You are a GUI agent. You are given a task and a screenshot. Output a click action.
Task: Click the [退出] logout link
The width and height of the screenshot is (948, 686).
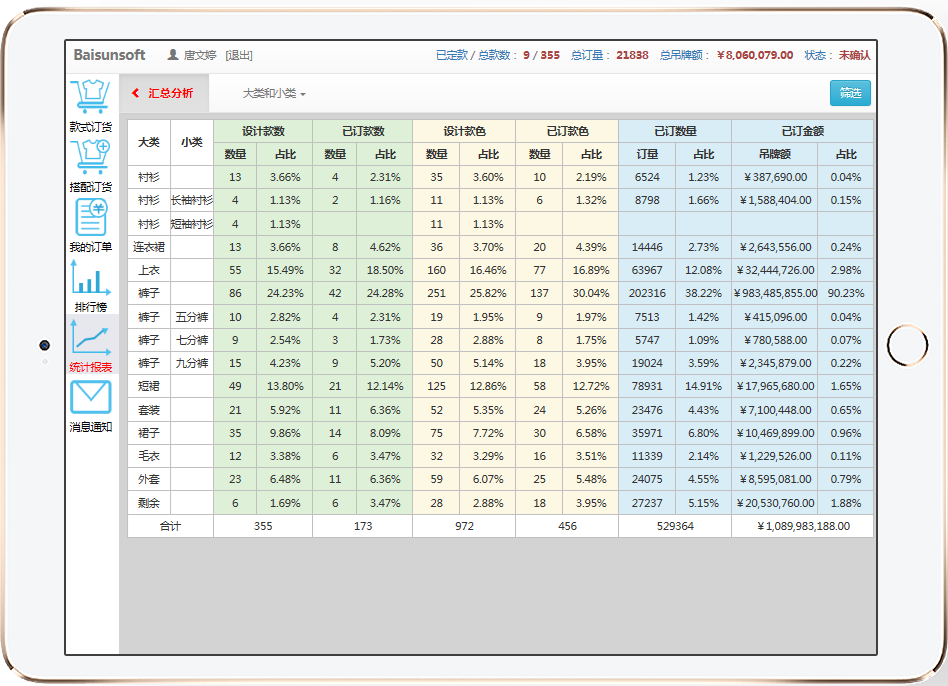pos(239,56)
